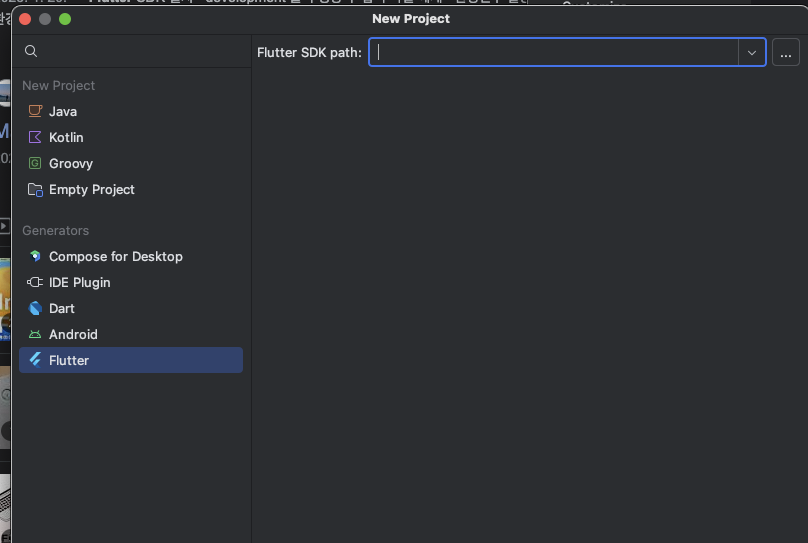Select the Flutter generator

[x=131, y=360]
